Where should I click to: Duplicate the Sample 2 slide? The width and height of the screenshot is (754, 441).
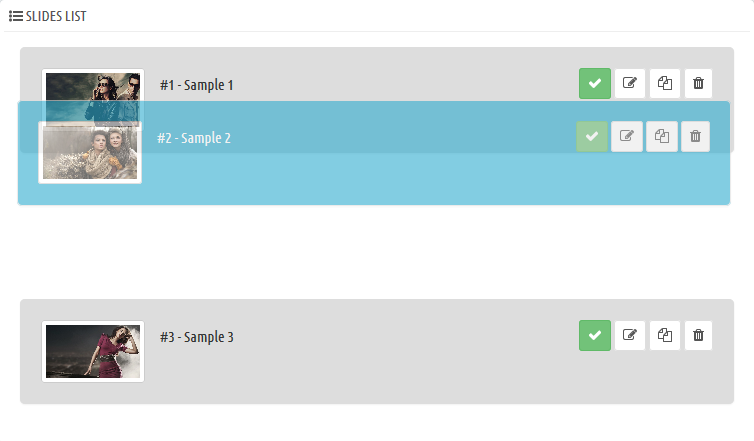point(661,136)
